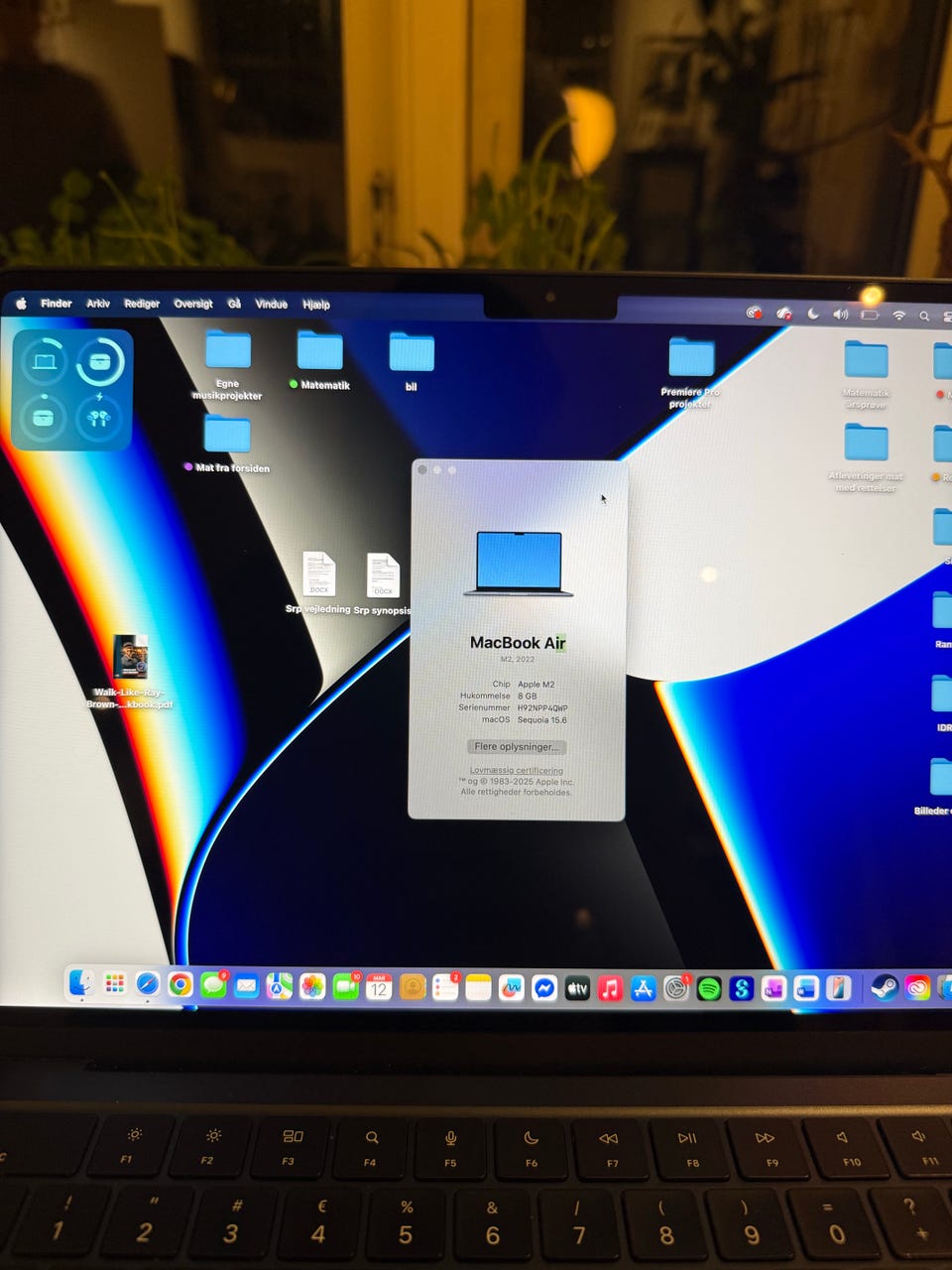This screenshot has height=1270, width=952.
Task: Open the Lovmæssig certificering link
Action: pos(517,770)
